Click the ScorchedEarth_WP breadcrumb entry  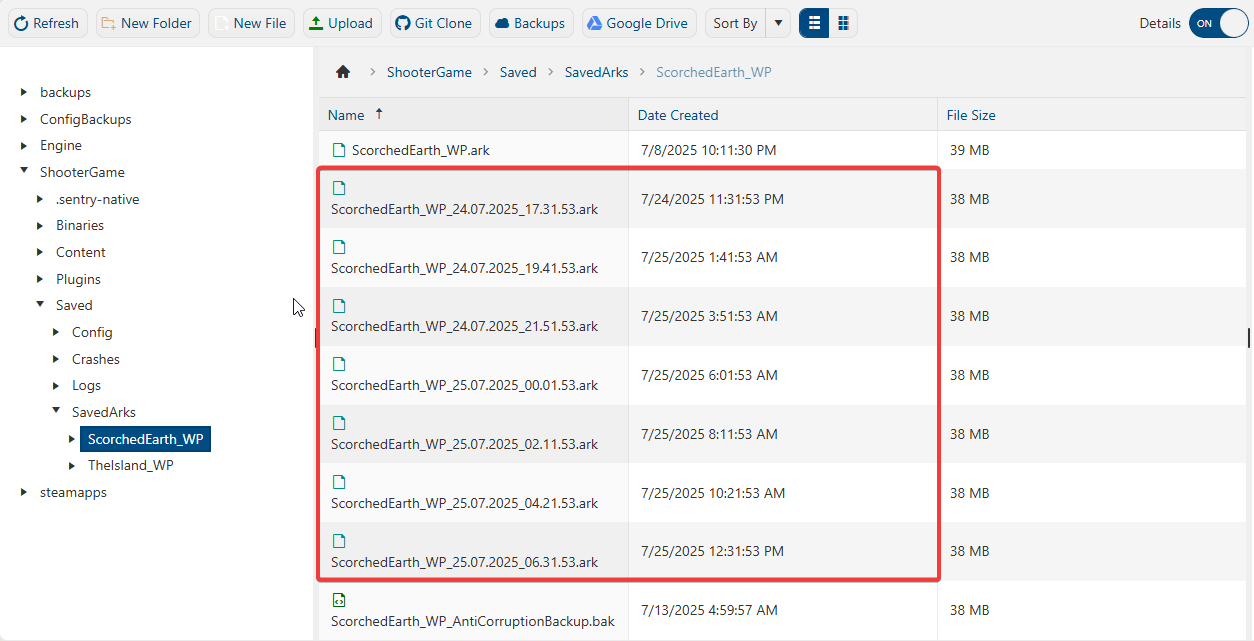(713, 72)
